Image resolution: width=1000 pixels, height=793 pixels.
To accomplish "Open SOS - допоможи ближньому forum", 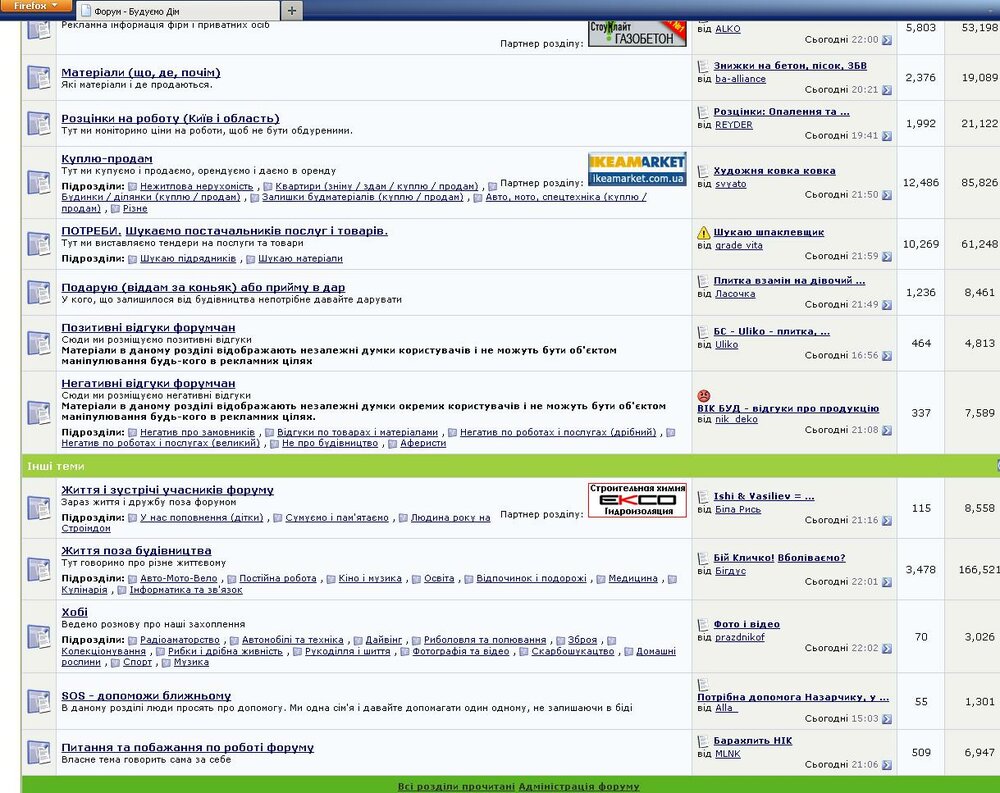I will coord(146,695).
